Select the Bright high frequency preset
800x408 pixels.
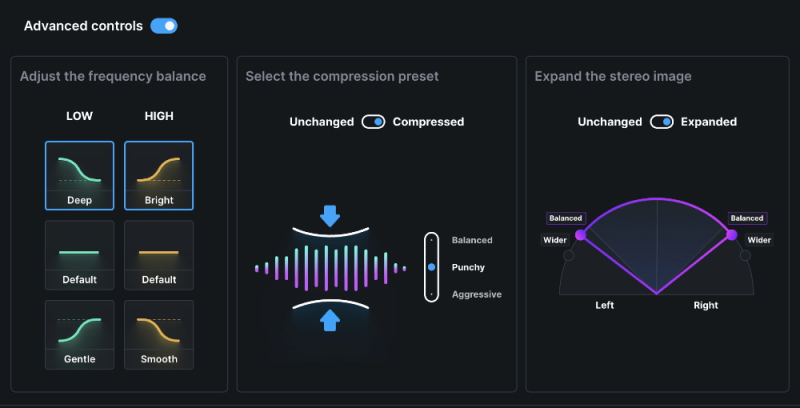click(159, 175)
